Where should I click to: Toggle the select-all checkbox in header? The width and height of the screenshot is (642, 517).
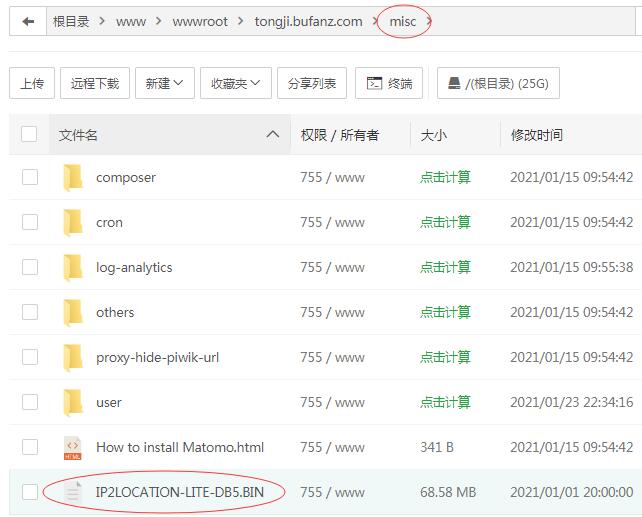tap(29, 134)
